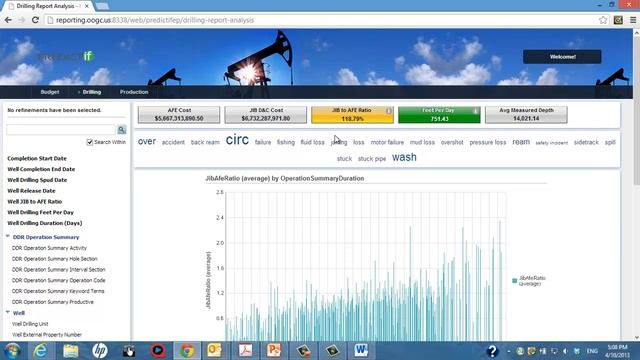640x360 pixels.
Task: Bookmark page using the star icon
Action: 603,20
